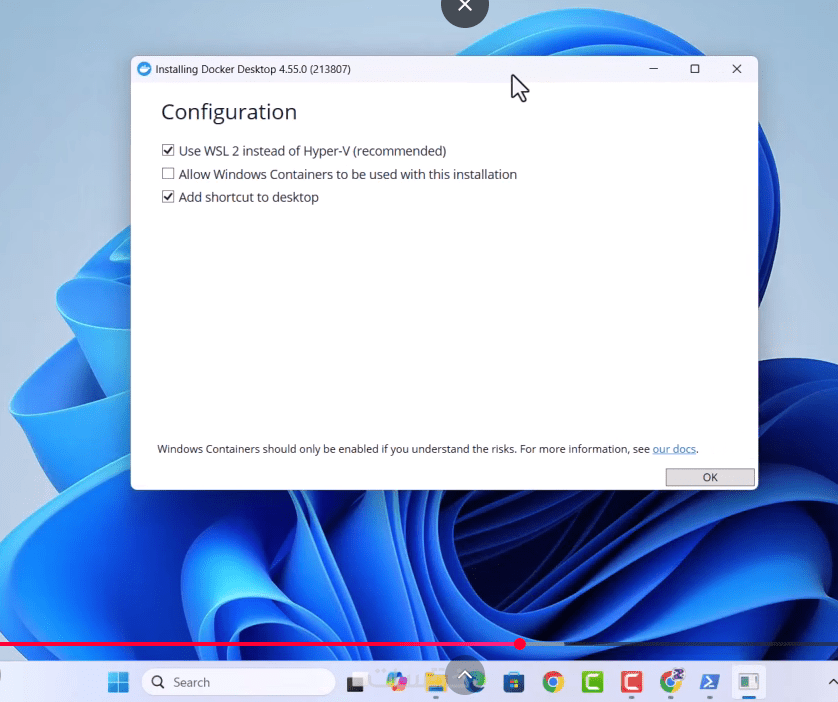Click the magnifier icon in Search box
Image resolution: width=838 pixels, height=702 pixels.
pyautogui.click(x=158, y=682)
